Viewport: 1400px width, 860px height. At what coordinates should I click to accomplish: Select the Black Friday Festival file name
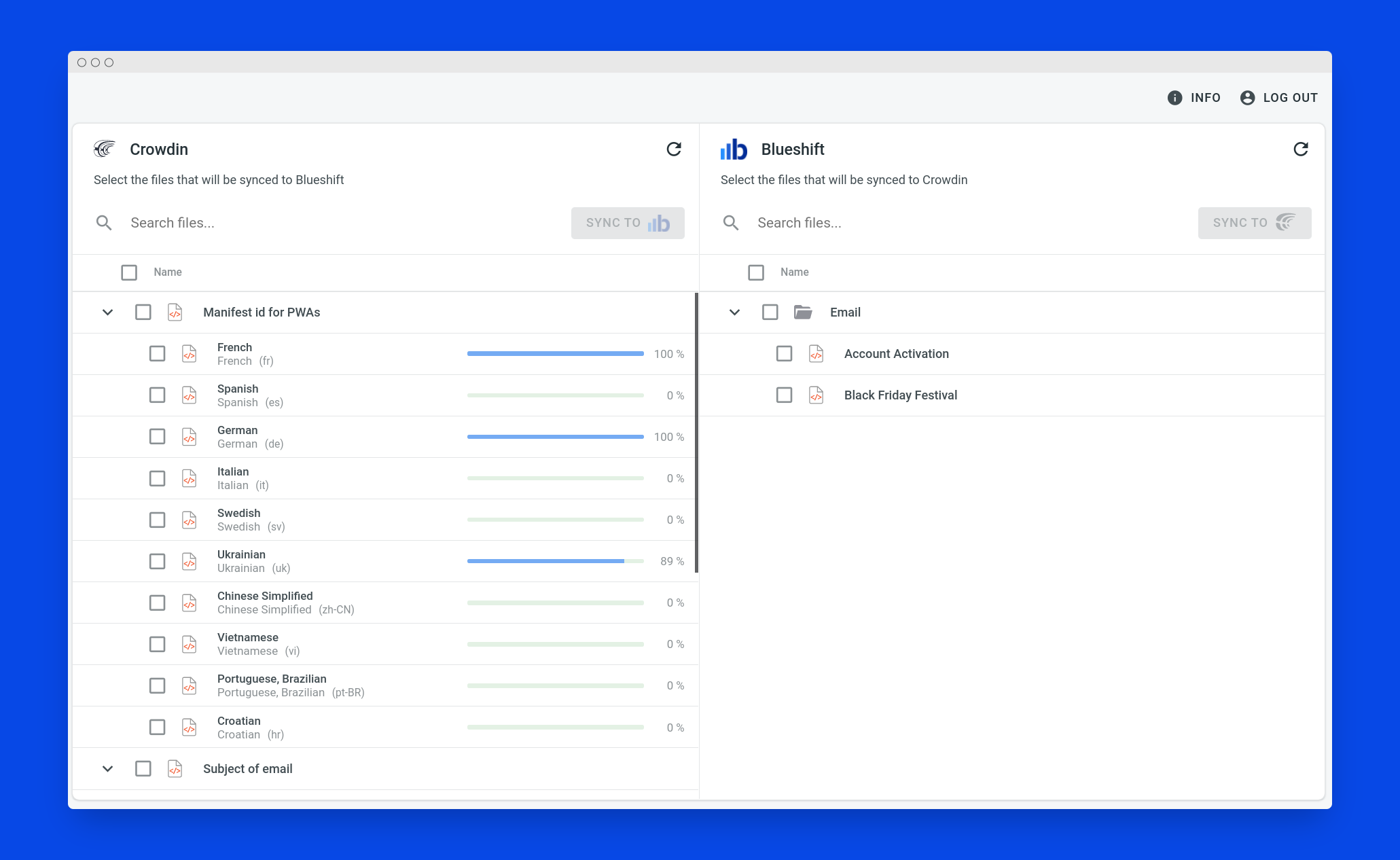[x=900, y=395]
